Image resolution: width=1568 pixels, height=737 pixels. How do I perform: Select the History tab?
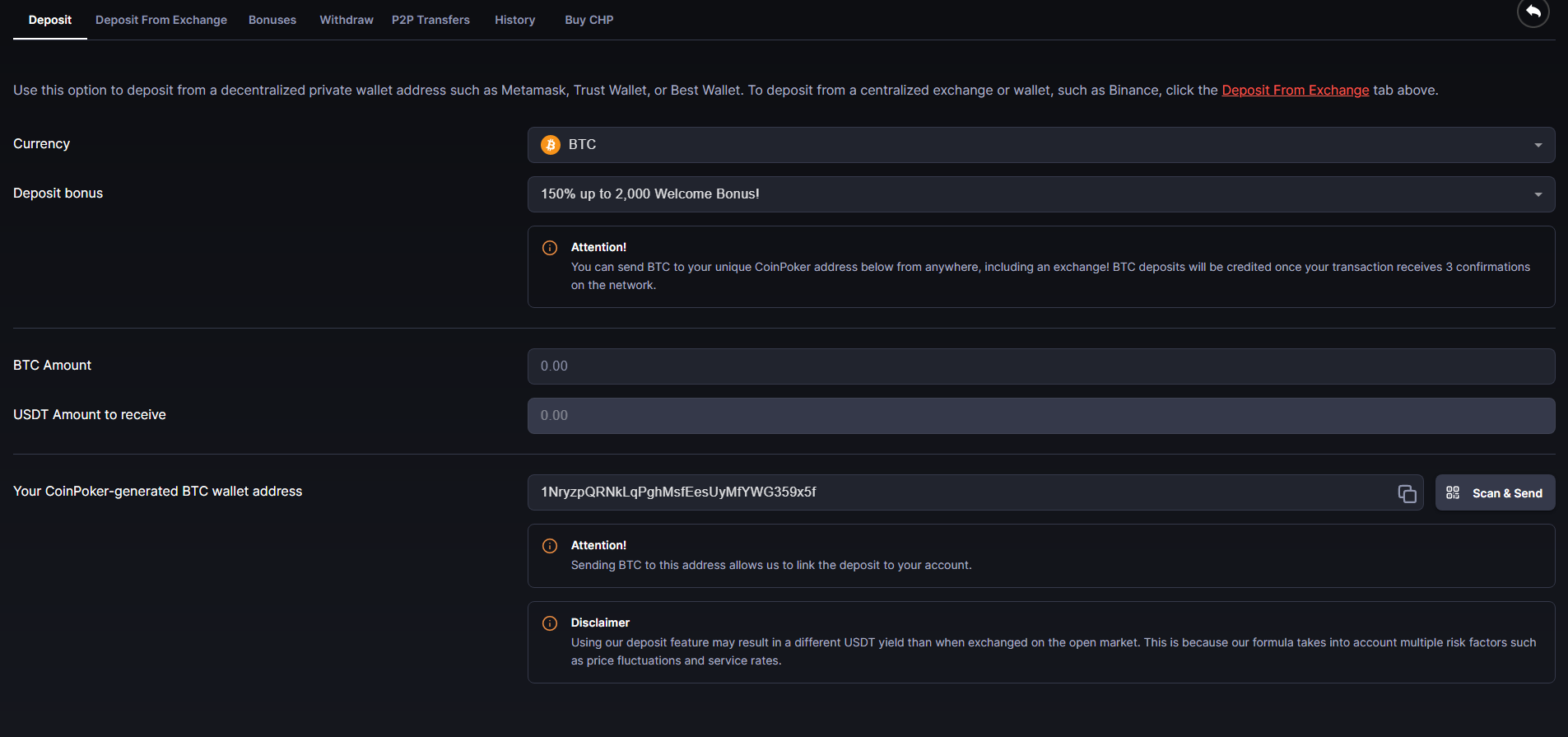pyautogui.click(x=514, y=20)
